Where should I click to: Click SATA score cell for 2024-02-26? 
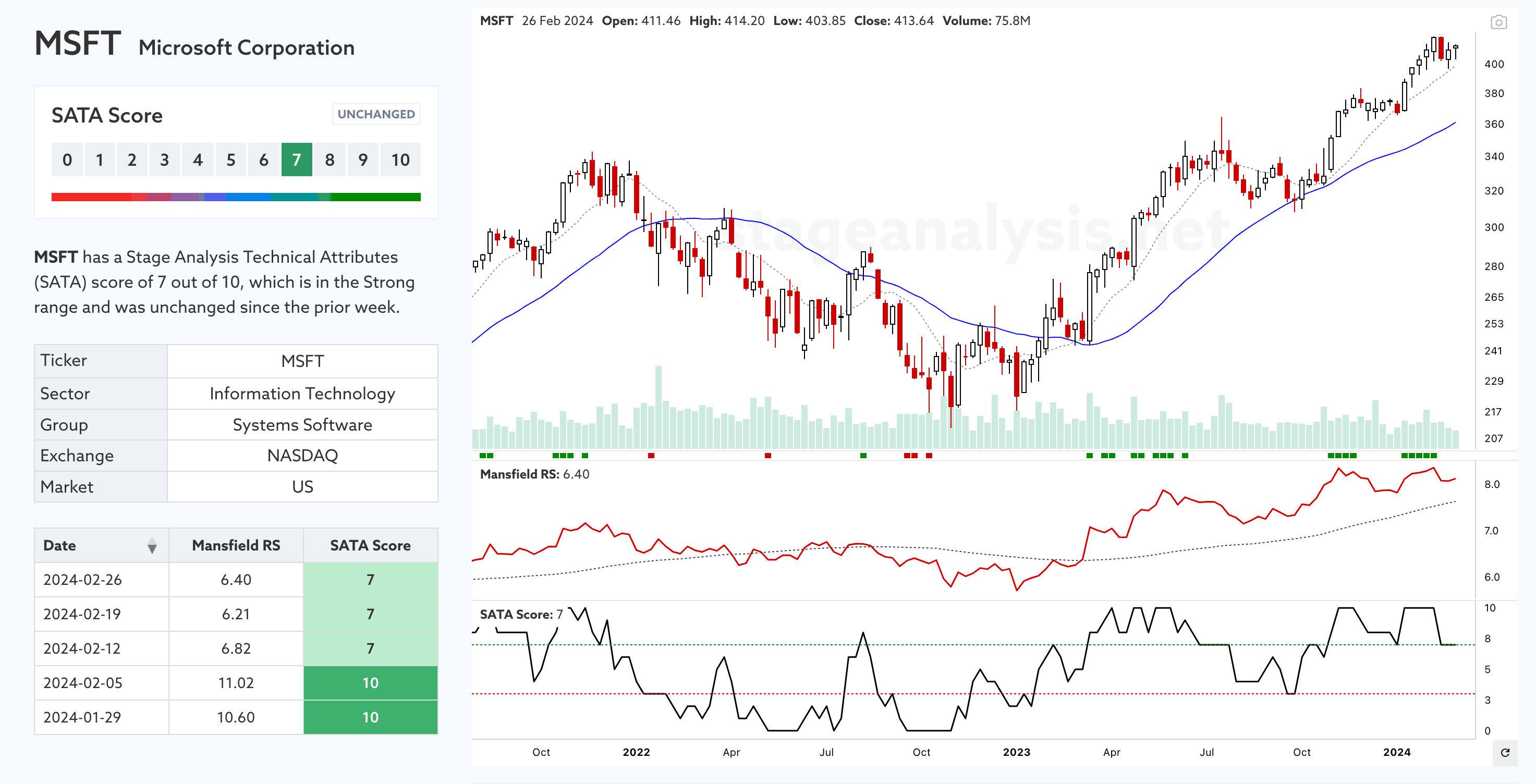[x=370, y=580]
